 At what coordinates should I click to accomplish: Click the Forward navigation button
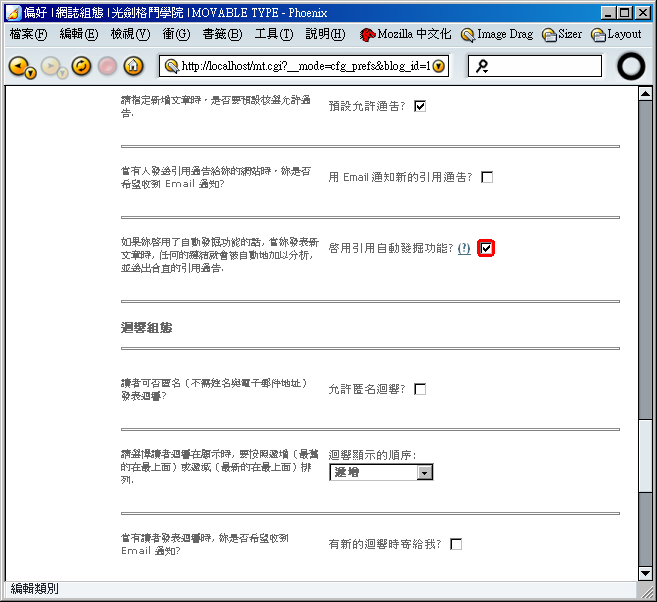[50, 66]
